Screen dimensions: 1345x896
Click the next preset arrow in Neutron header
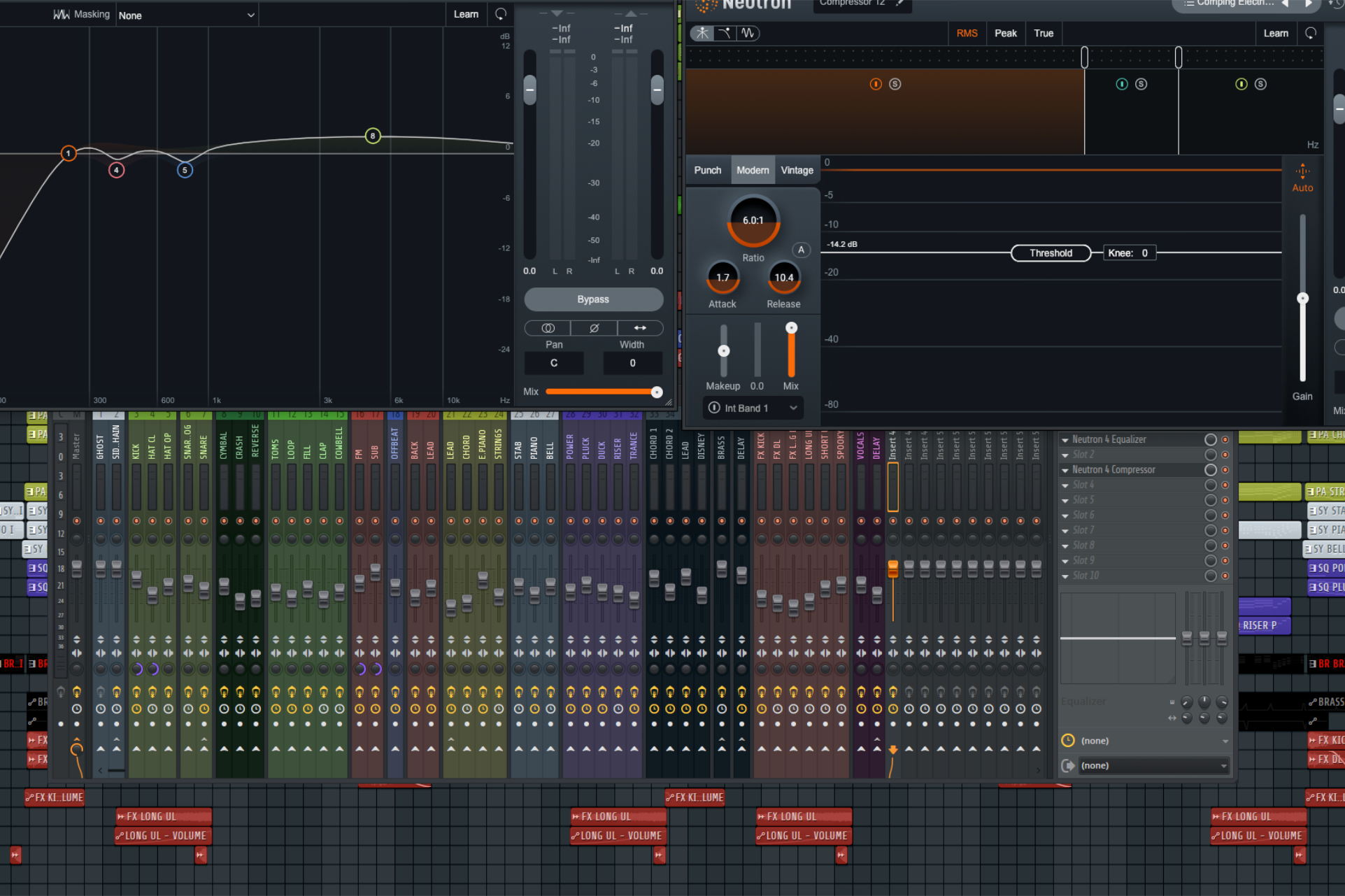point(1308,3)
